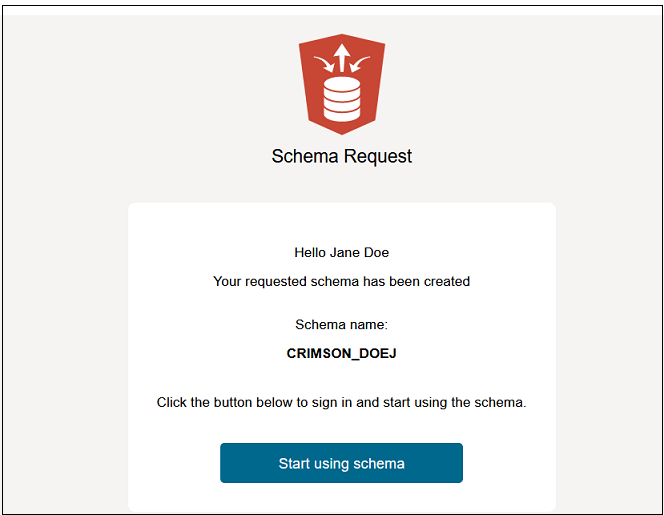Click the middle disk of the database stack
Viewport: 664px width, 515px height.
(x=342, y=96)
